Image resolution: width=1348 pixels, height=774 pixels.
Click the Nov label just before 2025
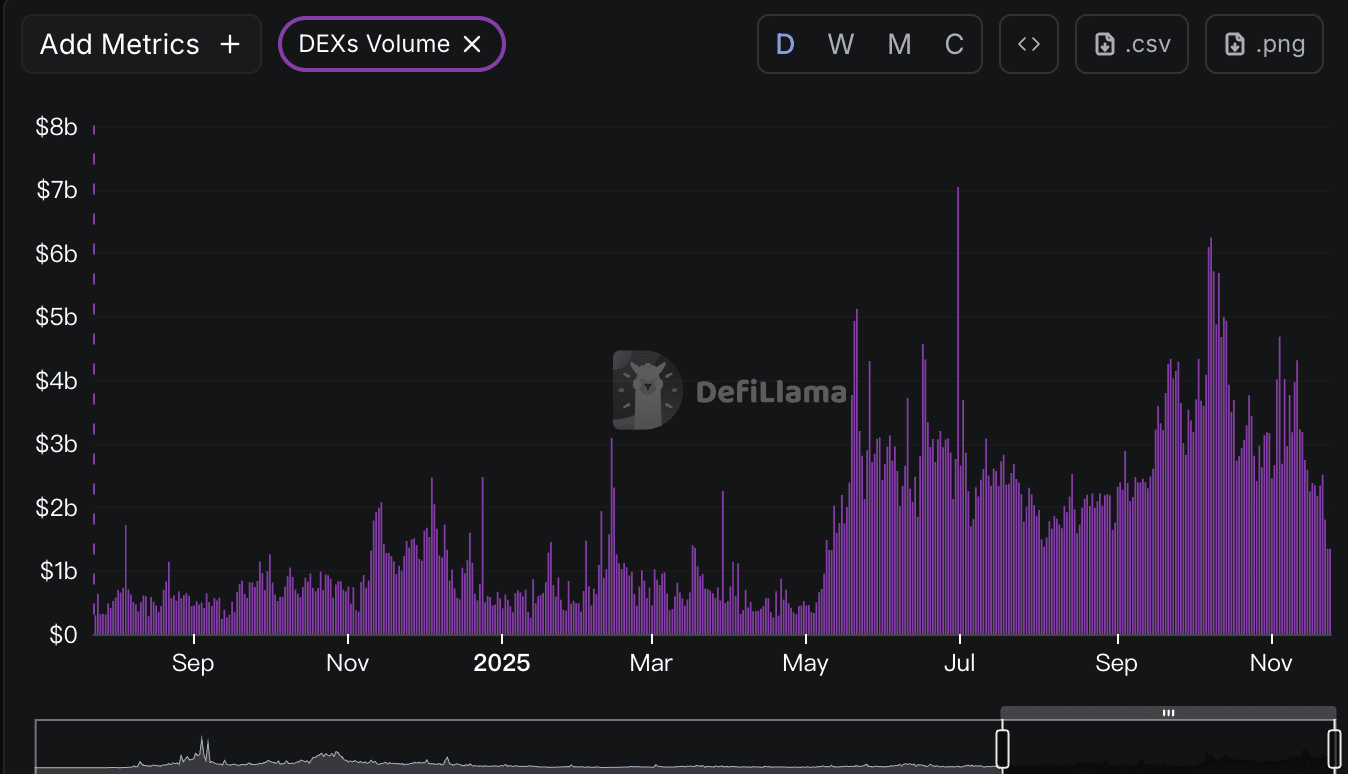coord(348,663)
